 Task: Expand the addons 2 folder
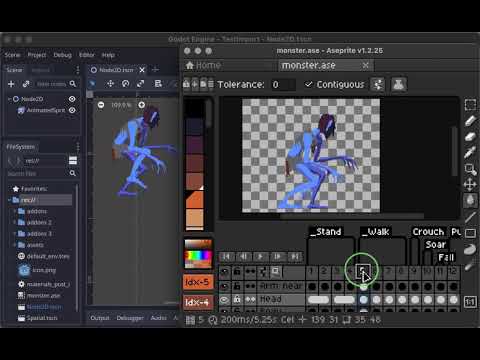tap(15, 222)
